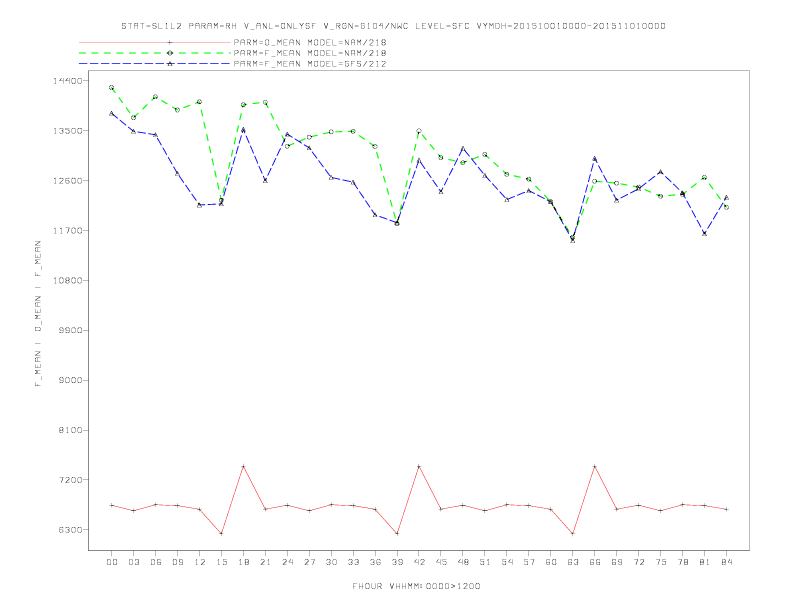Click red O_MEAN peak at hour 18
The width and height of the screenshot is (792, 612).
[243, 466]
